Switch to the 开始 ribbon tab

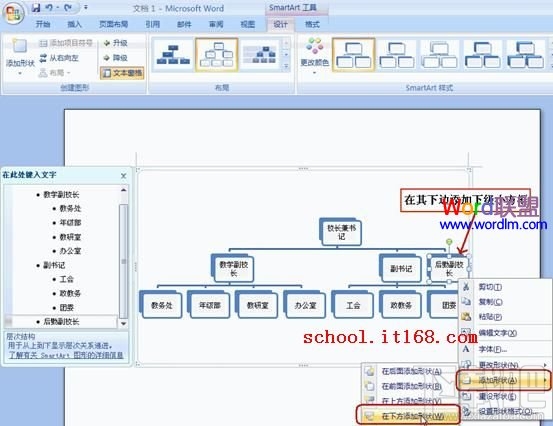tap(43, 24)
